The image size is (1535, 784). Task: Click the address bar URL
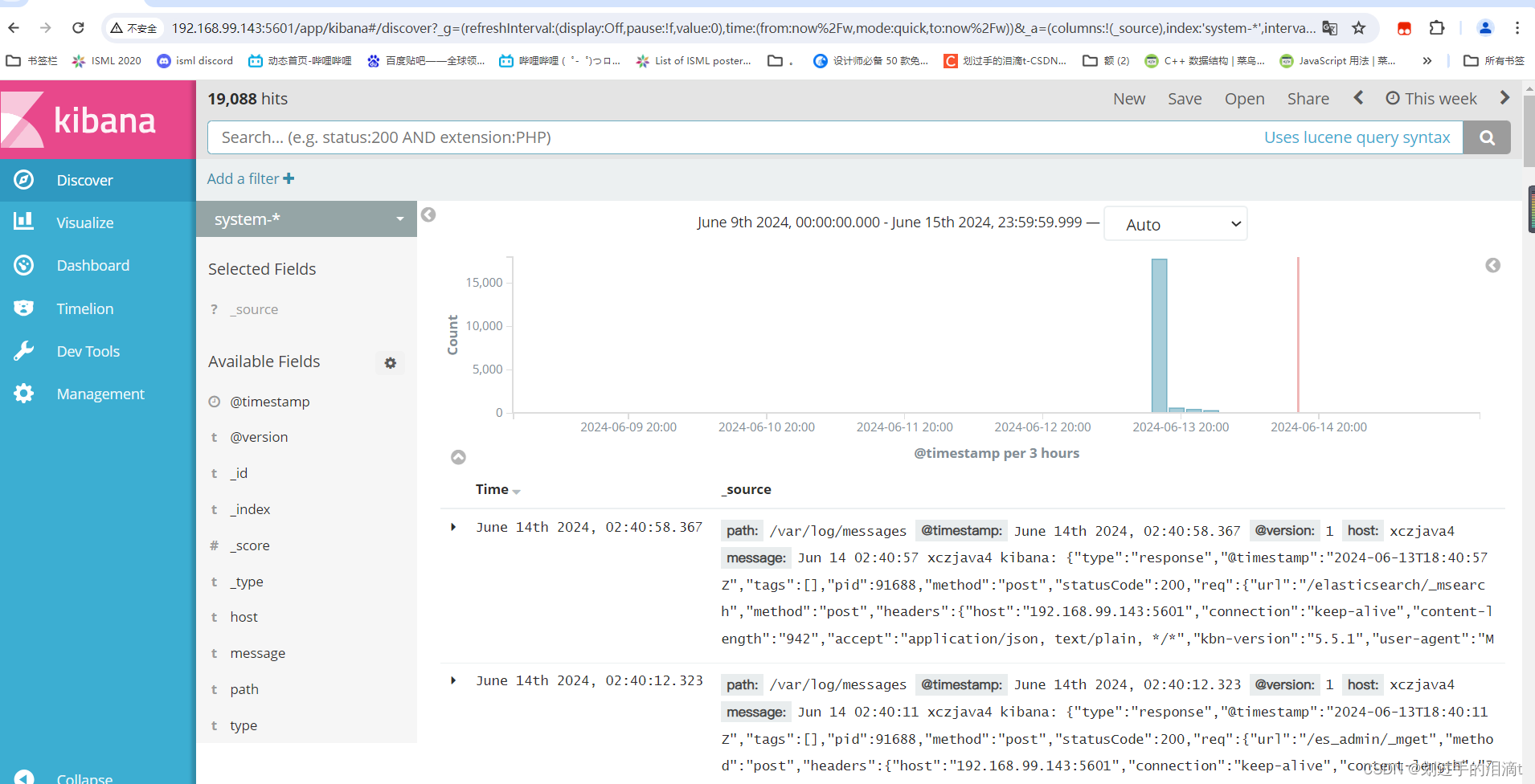[743, 28]
